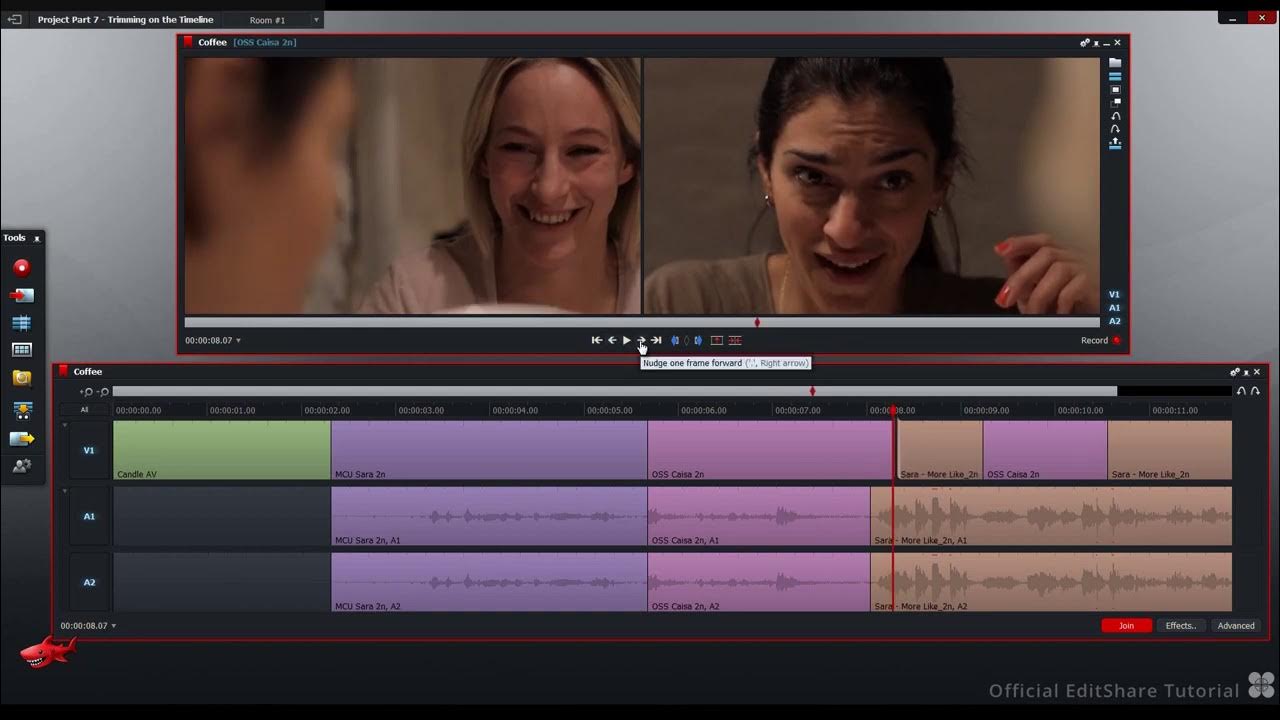Screen dimensions: 1280x720
Task: Click the fullscreen icon in viewer sidebar
Action: tap(1115, 89)
